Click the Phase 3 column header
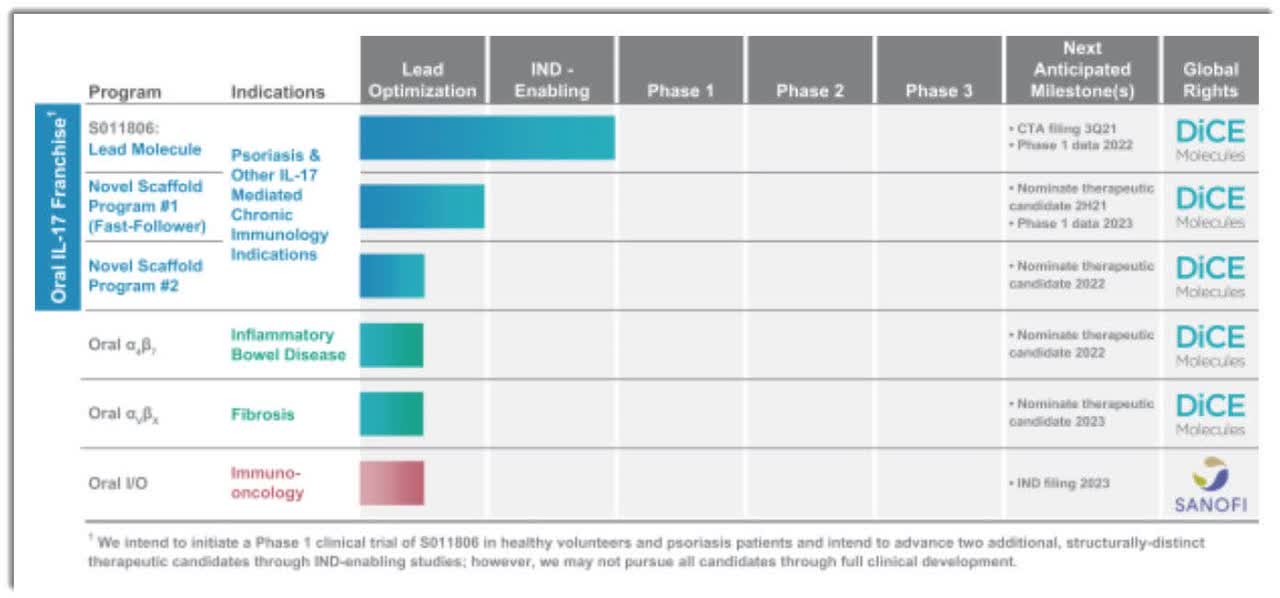 click(938, 90)
